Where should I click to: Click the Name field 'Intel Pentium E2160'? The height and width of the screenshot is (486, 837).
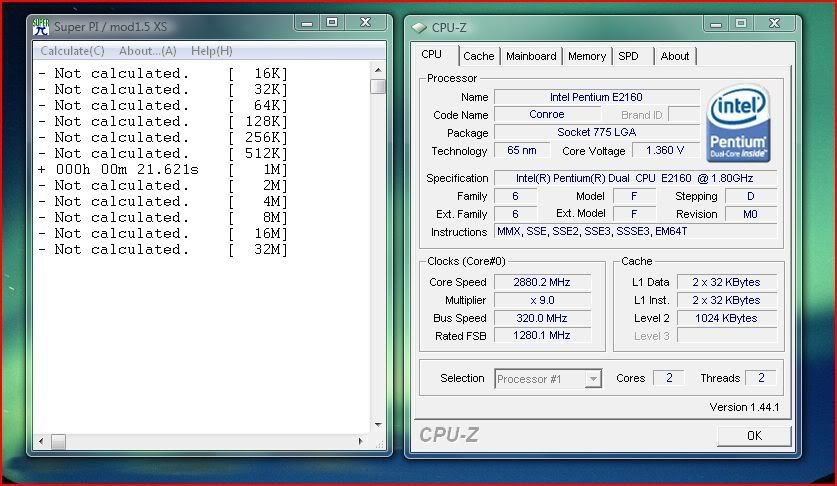click(x=597, y=97)
